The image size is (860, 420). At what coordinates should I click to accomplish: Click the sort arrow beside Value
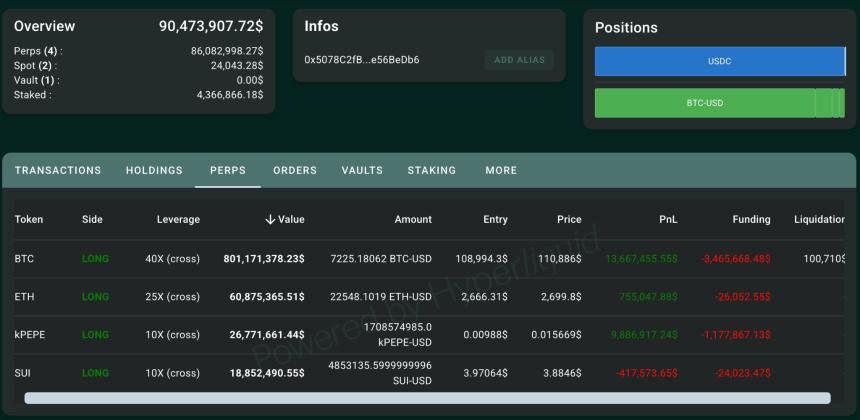click(x=270, y=219)
